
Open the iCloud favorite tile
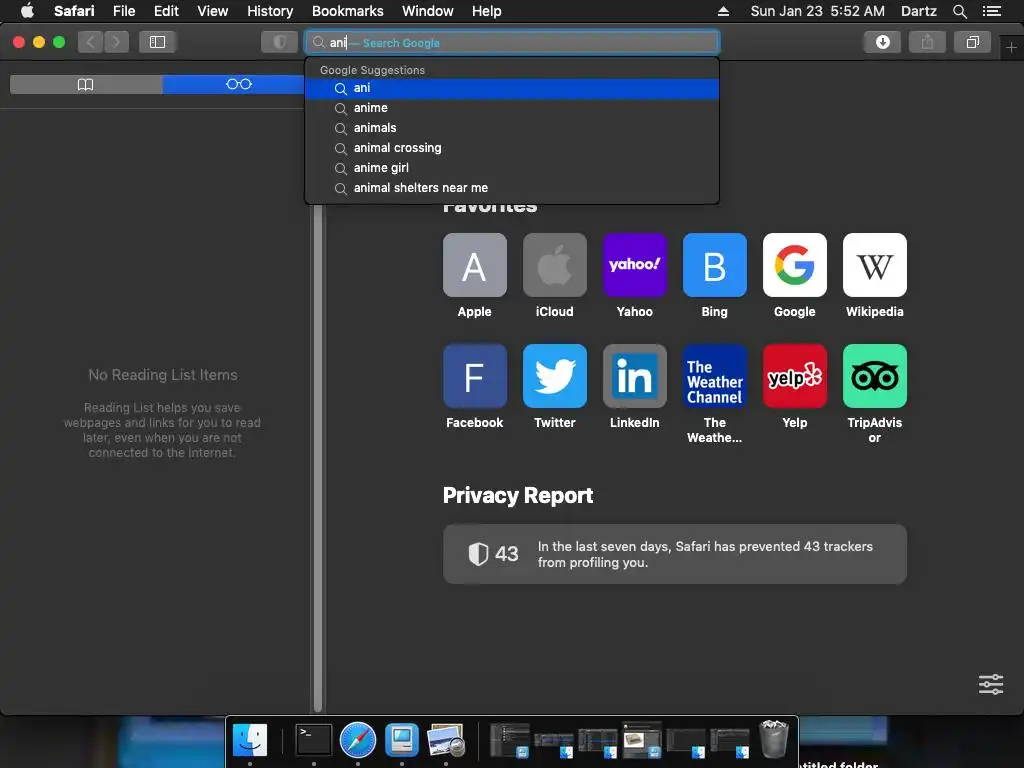[554, 265]
